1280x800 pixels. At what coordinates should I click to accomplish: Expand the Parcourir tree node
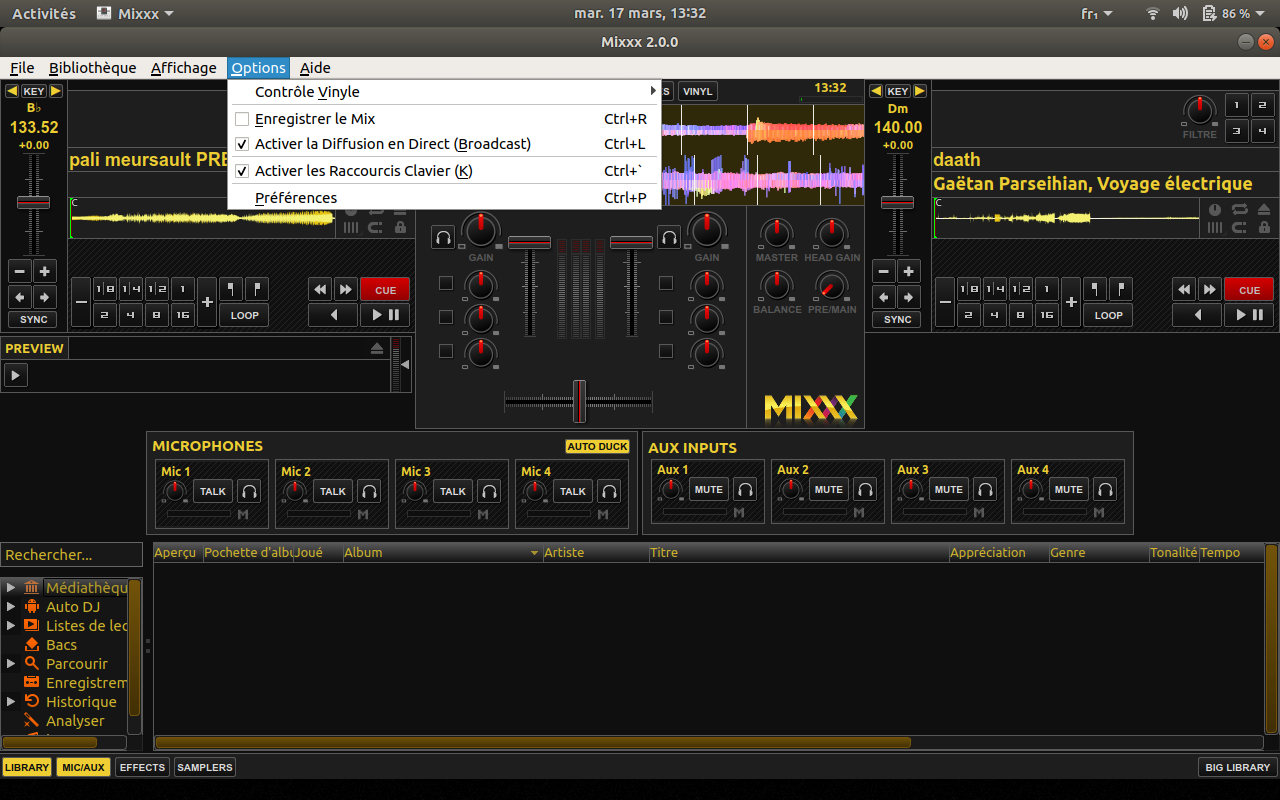point(11,664)
